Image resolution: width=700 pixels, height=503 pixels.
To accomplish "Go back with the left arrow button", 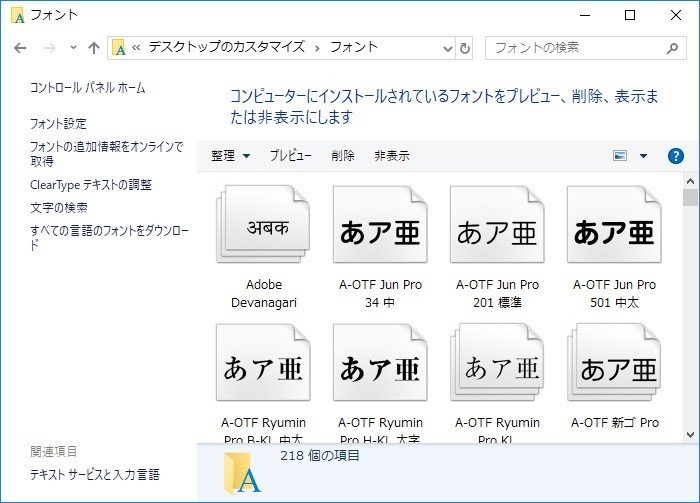I will click(x=20, y=48).
